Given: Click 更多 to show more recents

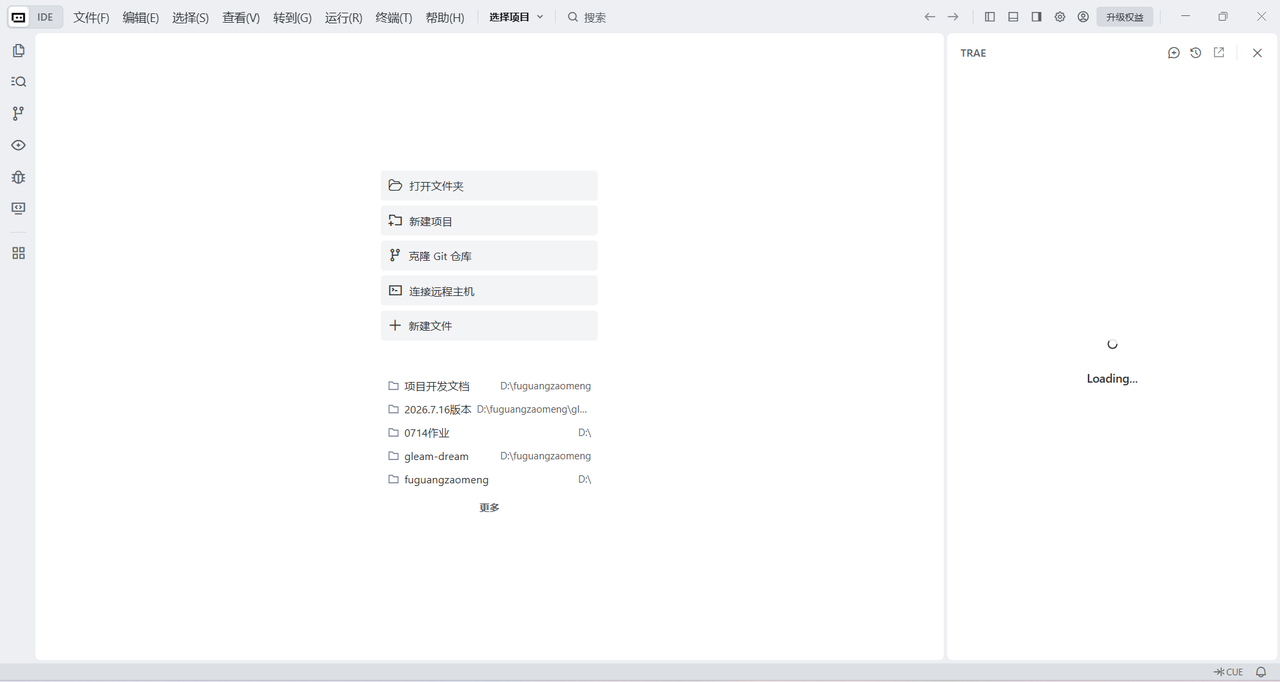Looking at the screenshot, I should pos(489,508).
